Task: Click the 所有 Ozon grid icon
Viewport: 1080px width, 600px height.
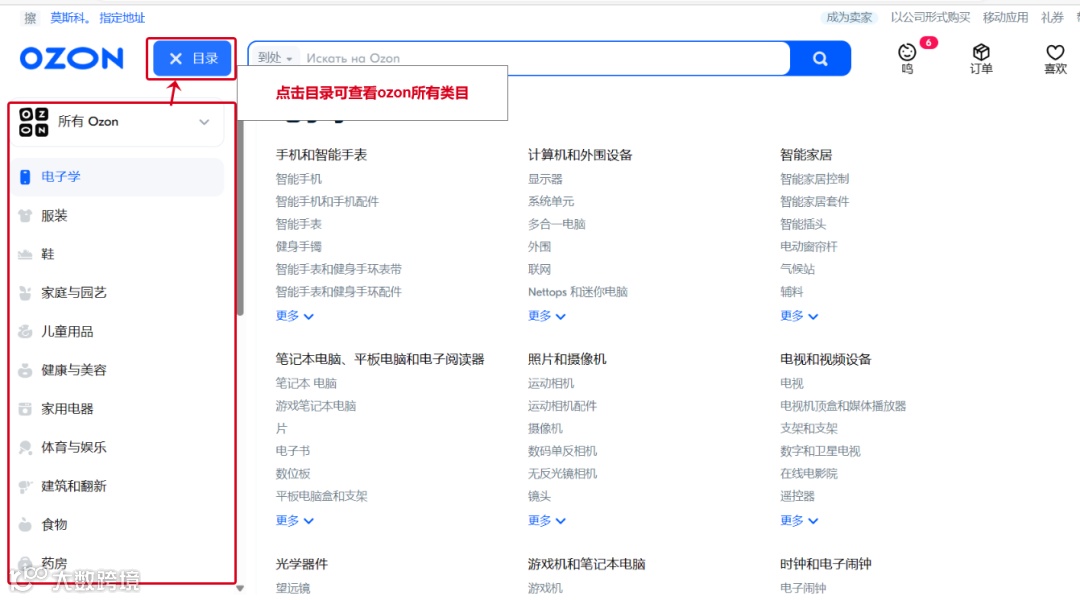Action: click(x=34, y=122)
